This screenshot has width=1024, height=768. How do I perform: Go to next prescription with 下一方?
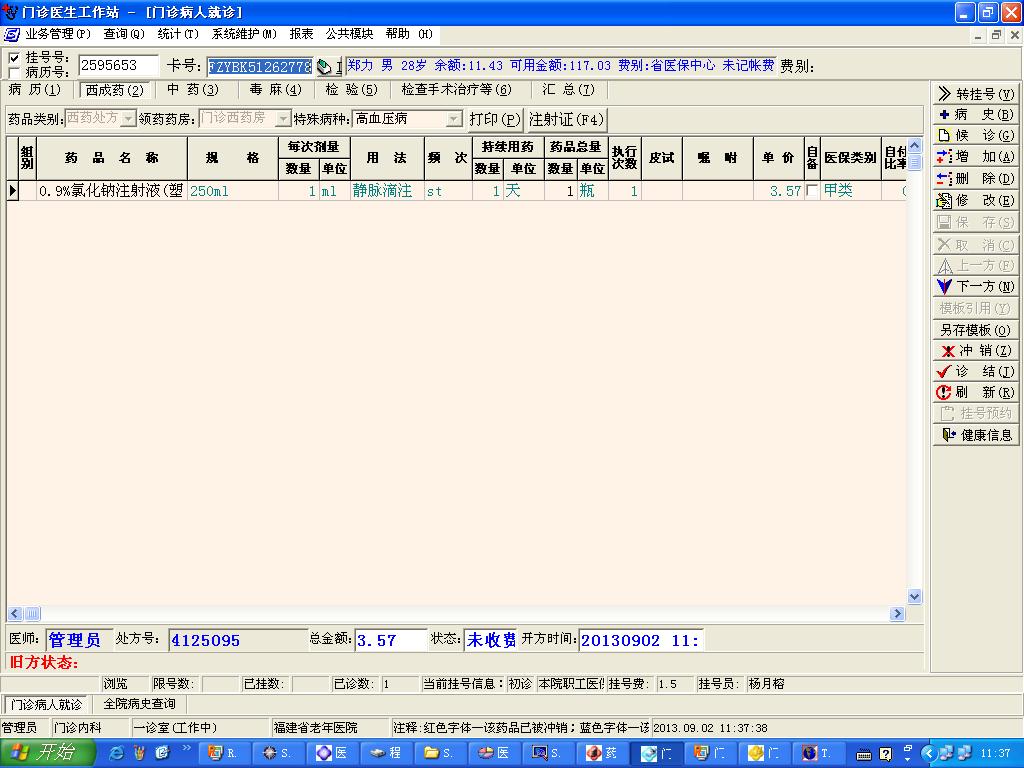975,287
